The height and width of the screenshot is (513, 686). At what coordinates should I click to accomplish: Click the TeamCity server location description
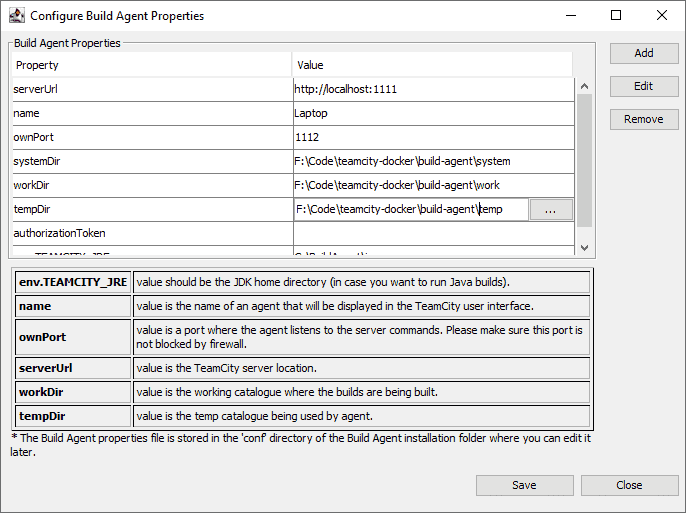(x=226, y=368)
